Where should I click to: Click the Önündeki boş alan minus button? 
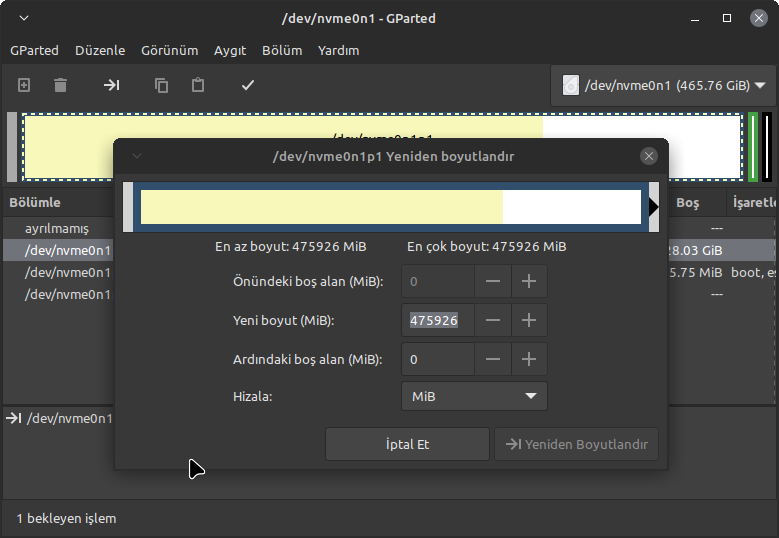coord(493,282)
